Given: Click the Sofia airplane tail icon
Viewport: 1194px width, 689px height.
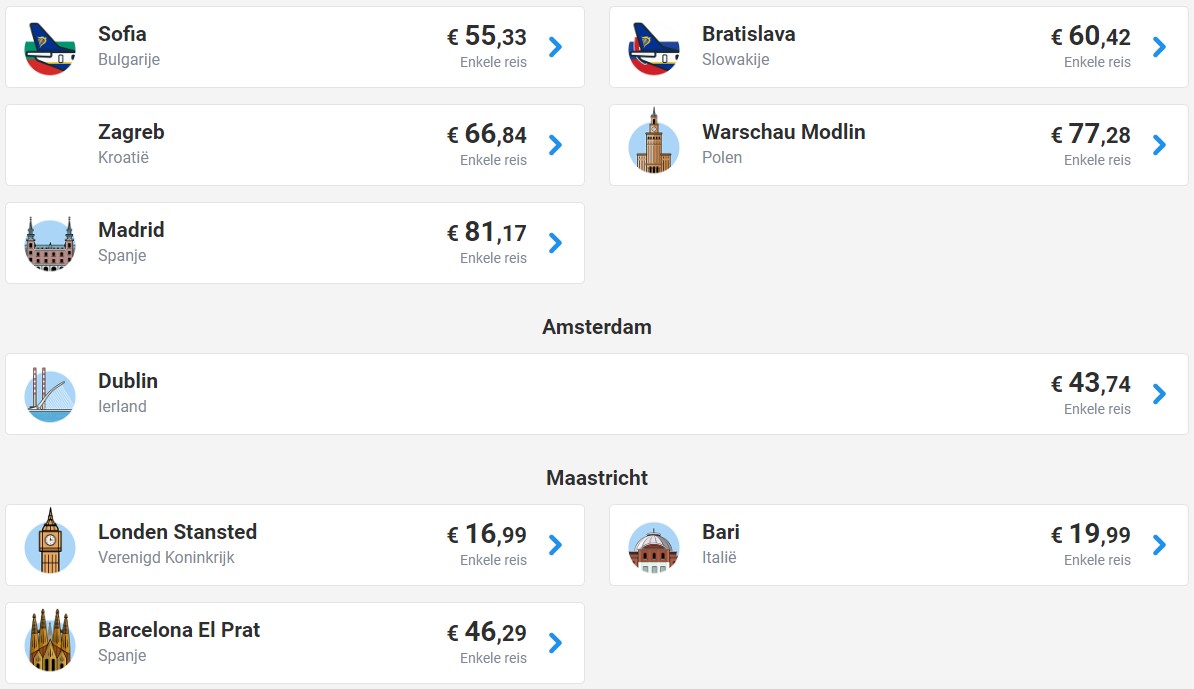Looking at the screenshot, I should coord(50,48).
